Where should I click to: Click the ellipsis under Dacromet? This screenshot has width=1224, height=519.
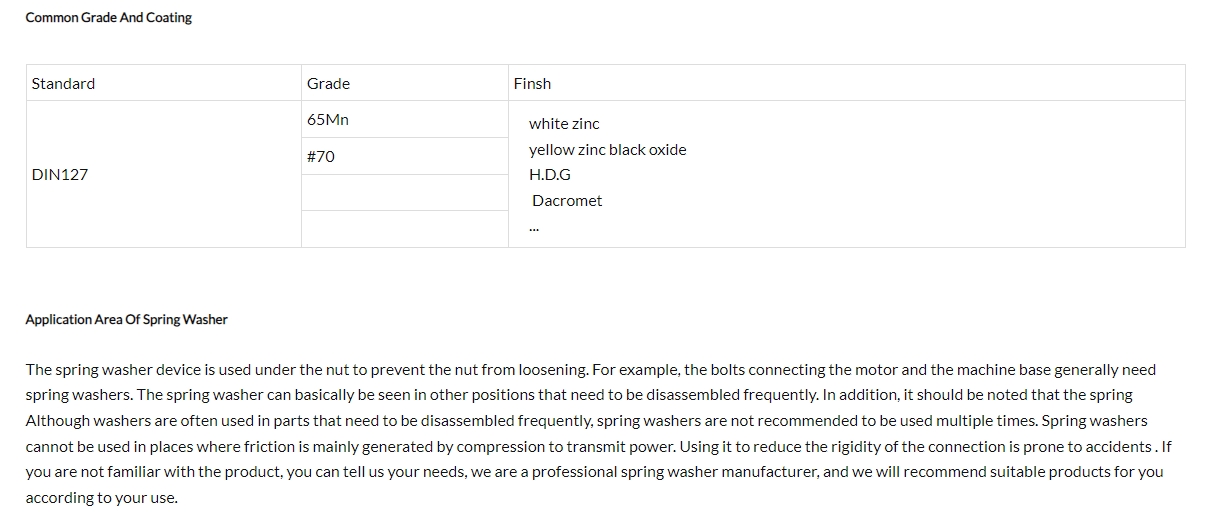[535, 228]
